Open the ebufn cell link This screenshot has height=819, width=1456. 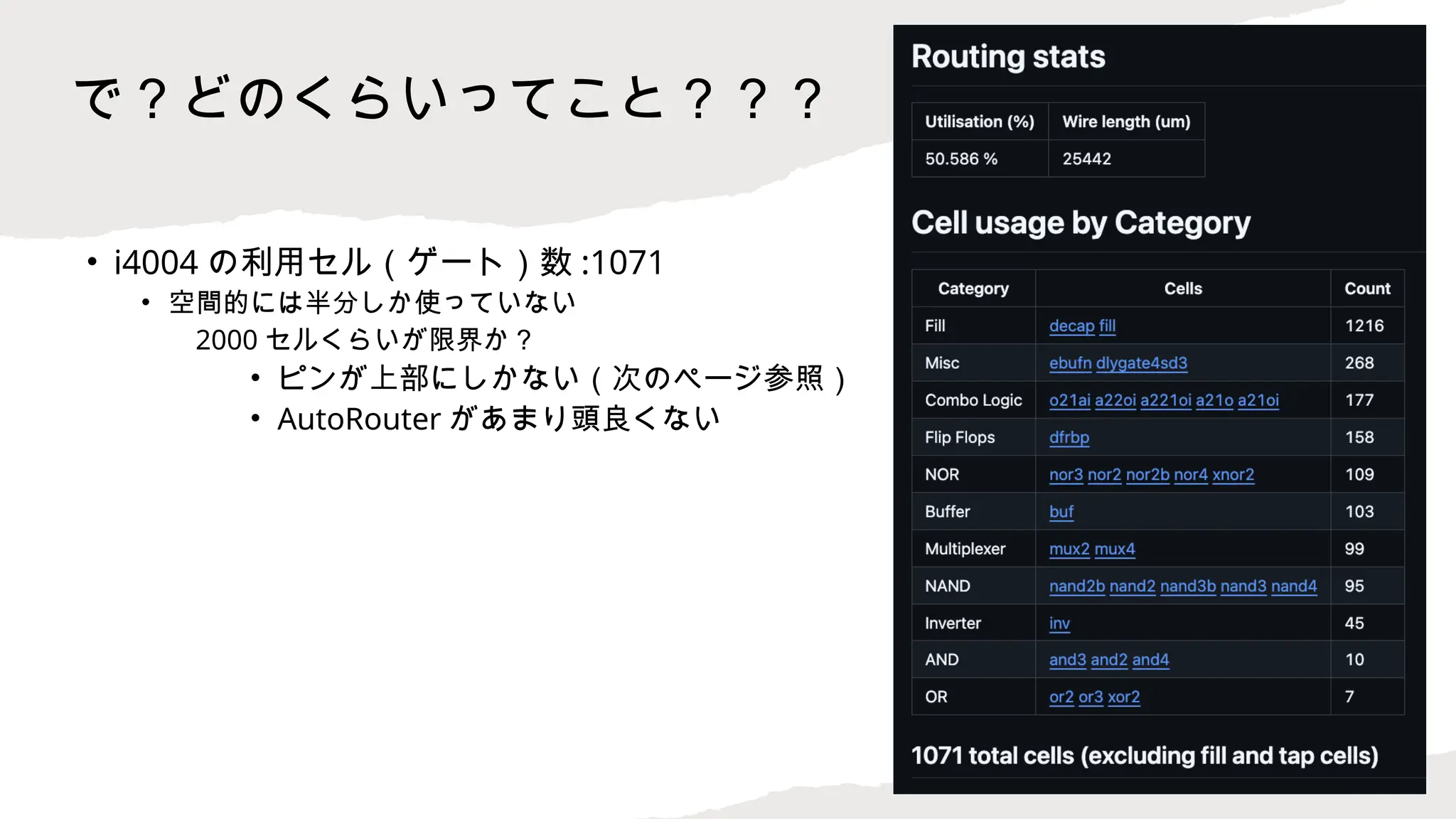click(1070, 363)
